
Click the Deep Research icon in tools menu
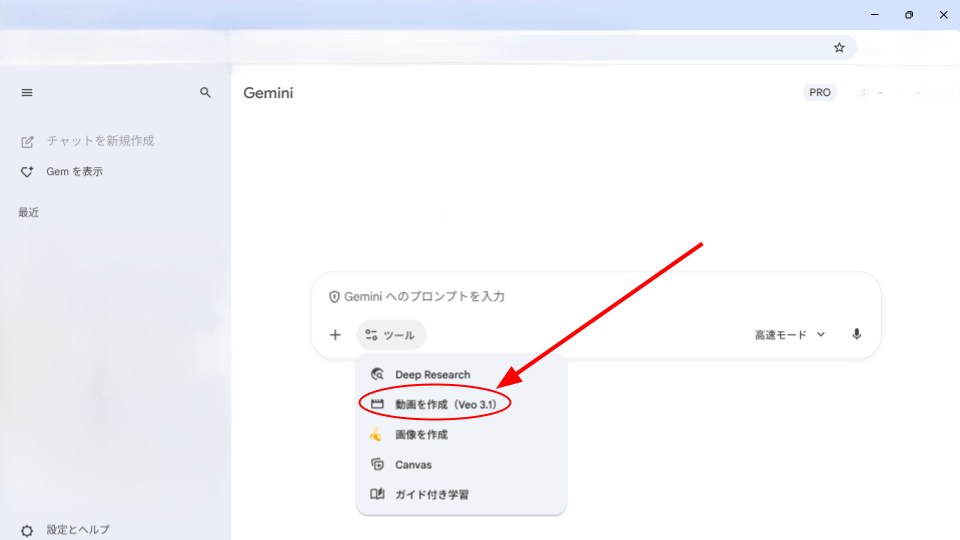coord(377,374)
